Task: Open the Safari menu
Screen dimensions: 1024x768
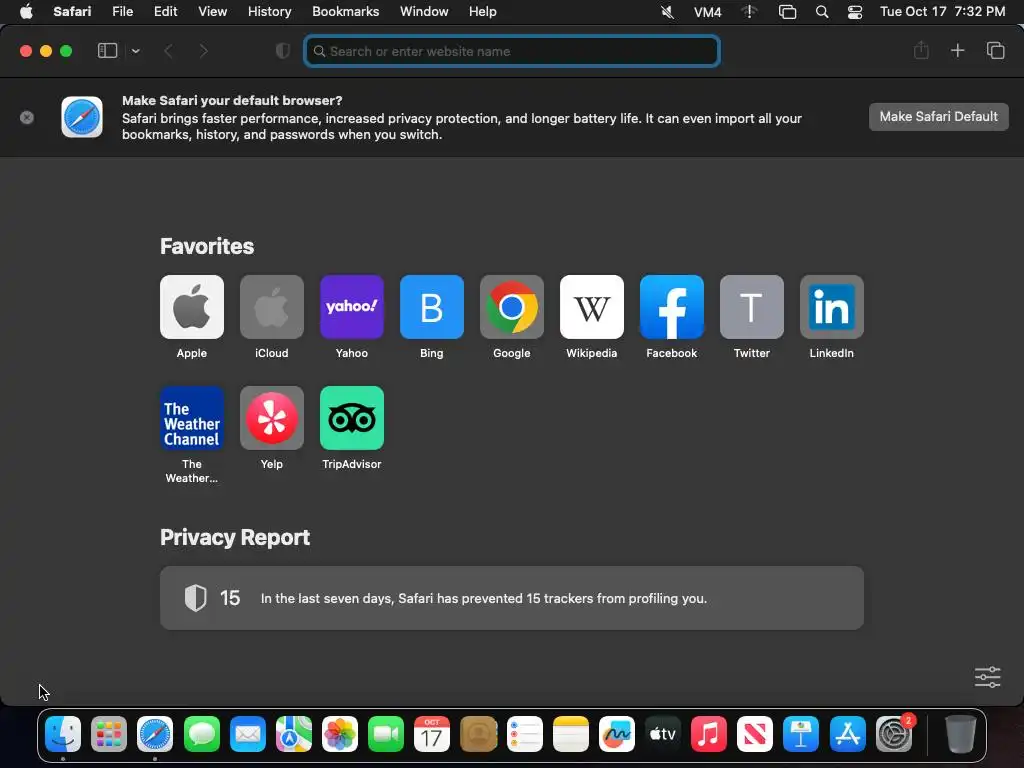Action: point(72,12)
